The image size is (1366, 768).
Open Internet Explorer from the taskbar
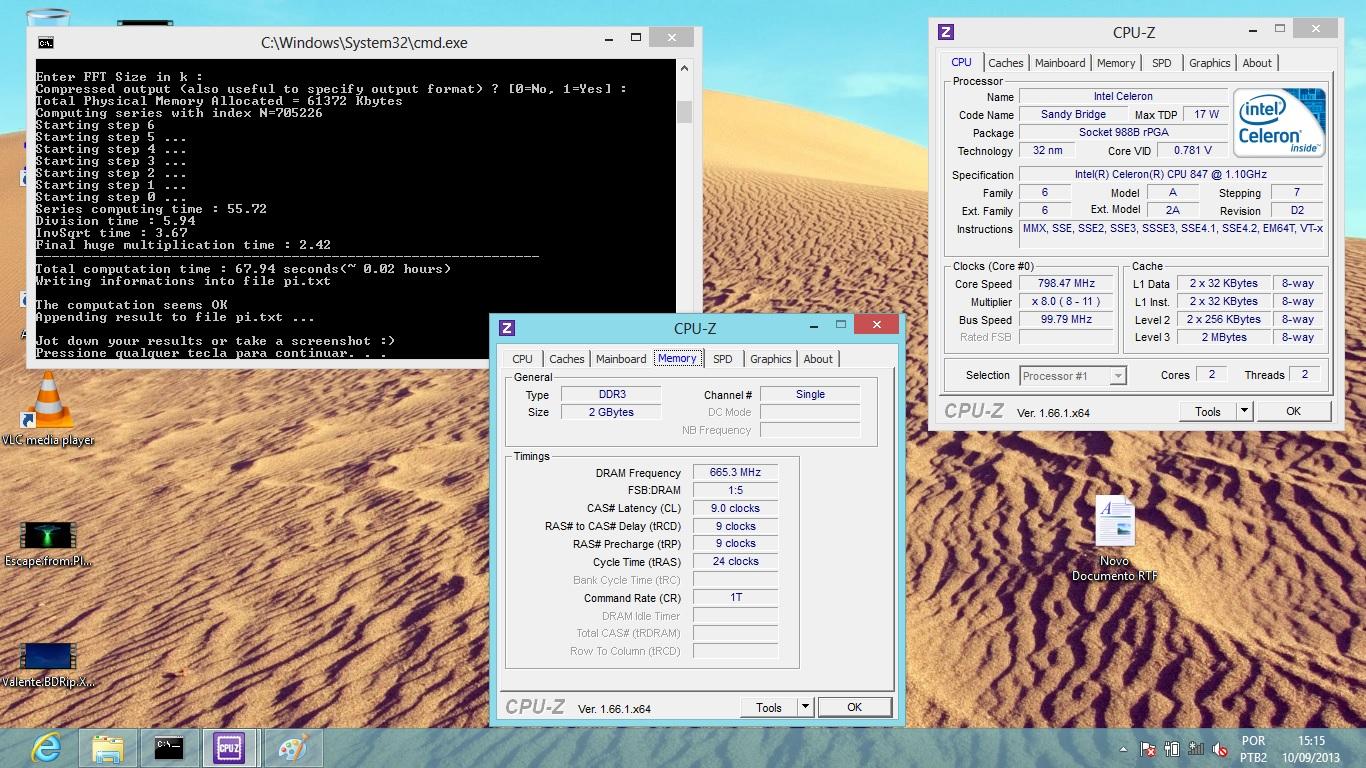46,747
